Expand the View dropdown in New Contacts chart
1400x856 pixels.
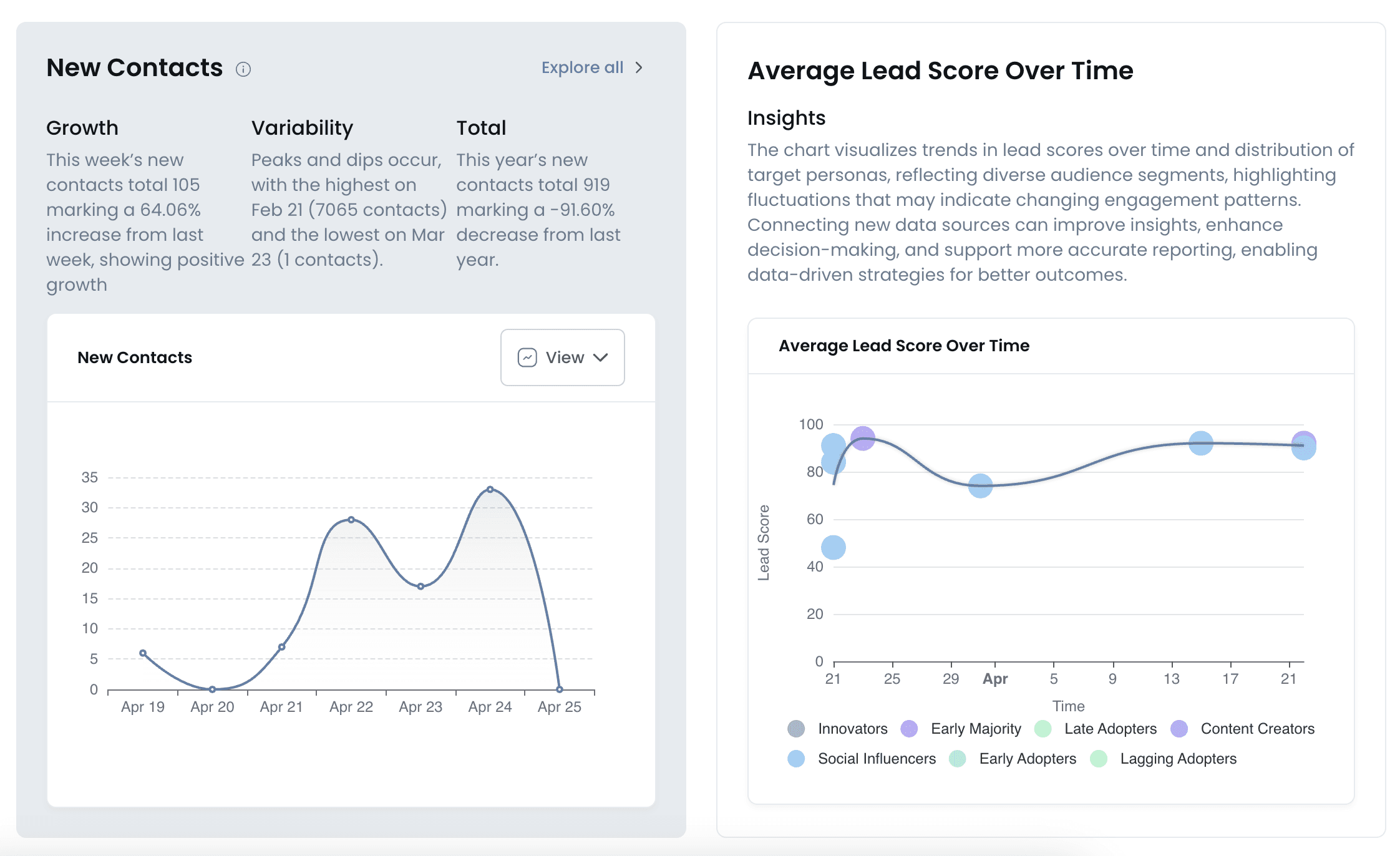point(562,357)
